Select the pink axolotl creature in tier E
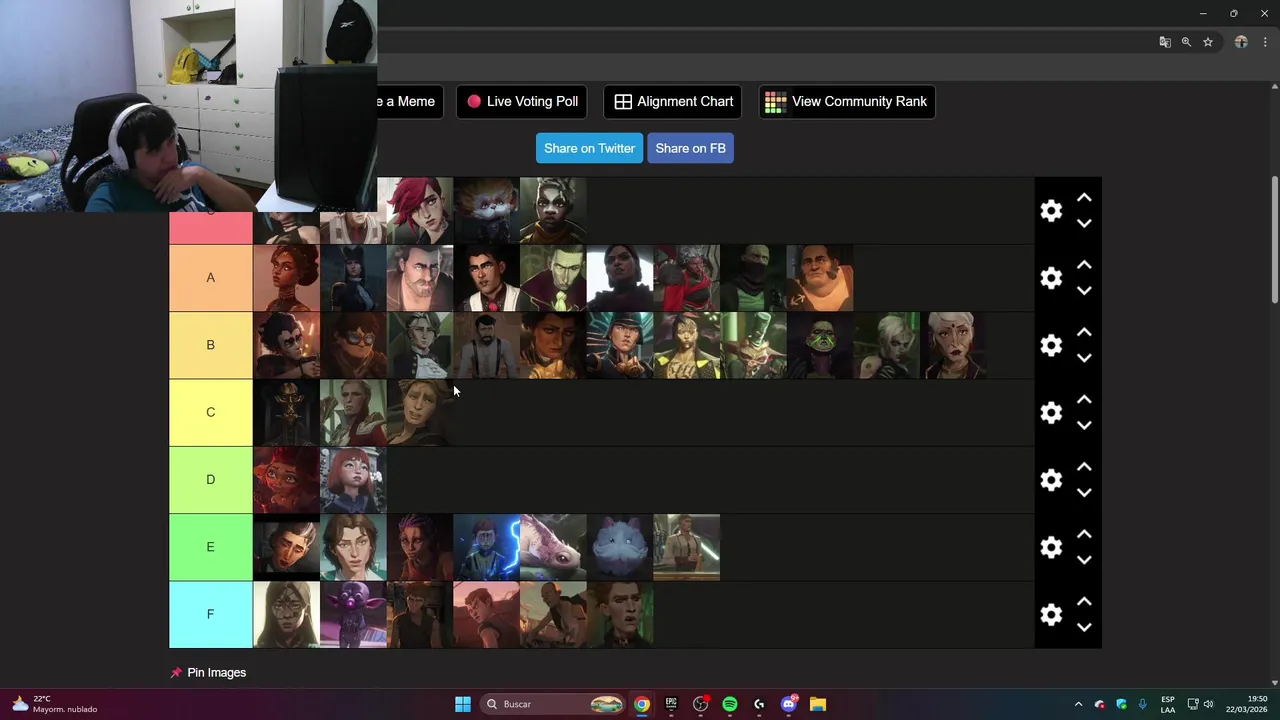The image size is (1280, 720). (x=553, y=547)
